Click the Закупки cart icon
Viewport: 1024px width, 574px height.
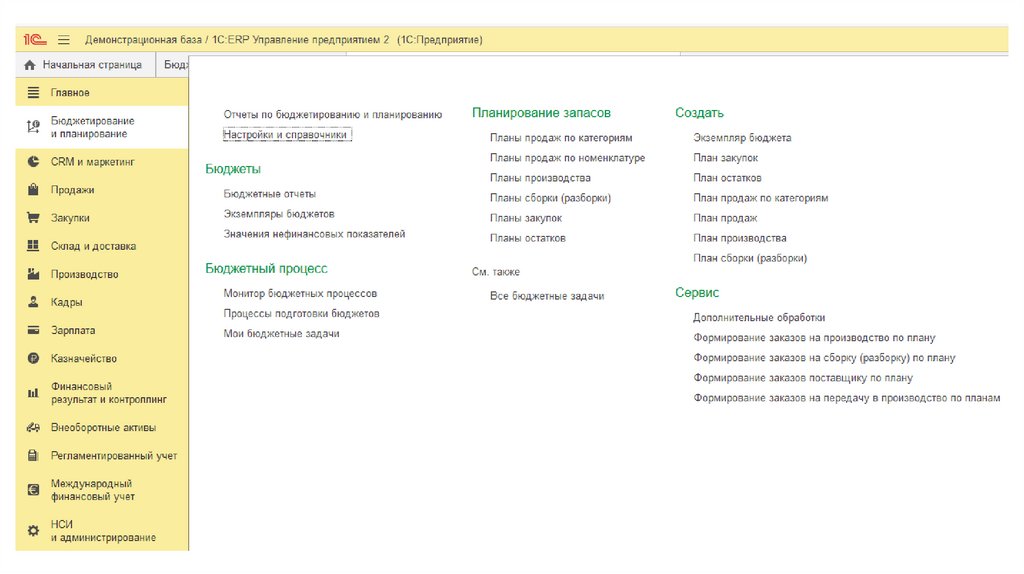click(x=33, y=218)
